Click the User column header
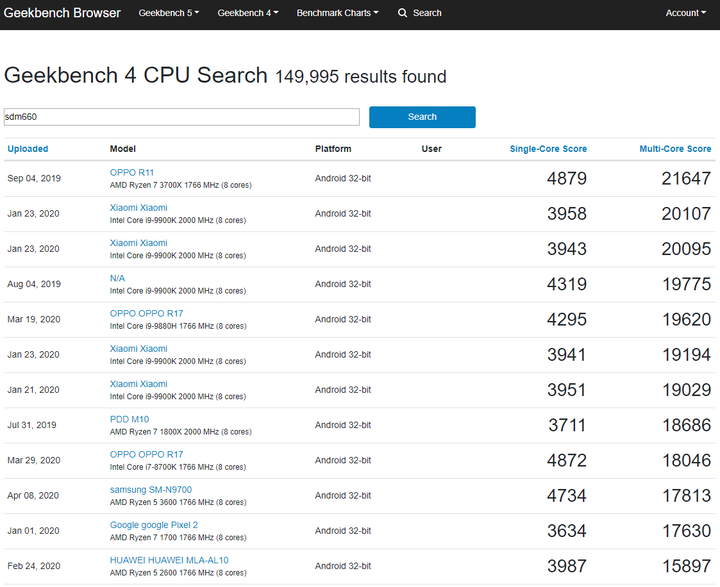 (x=432, y=149)
